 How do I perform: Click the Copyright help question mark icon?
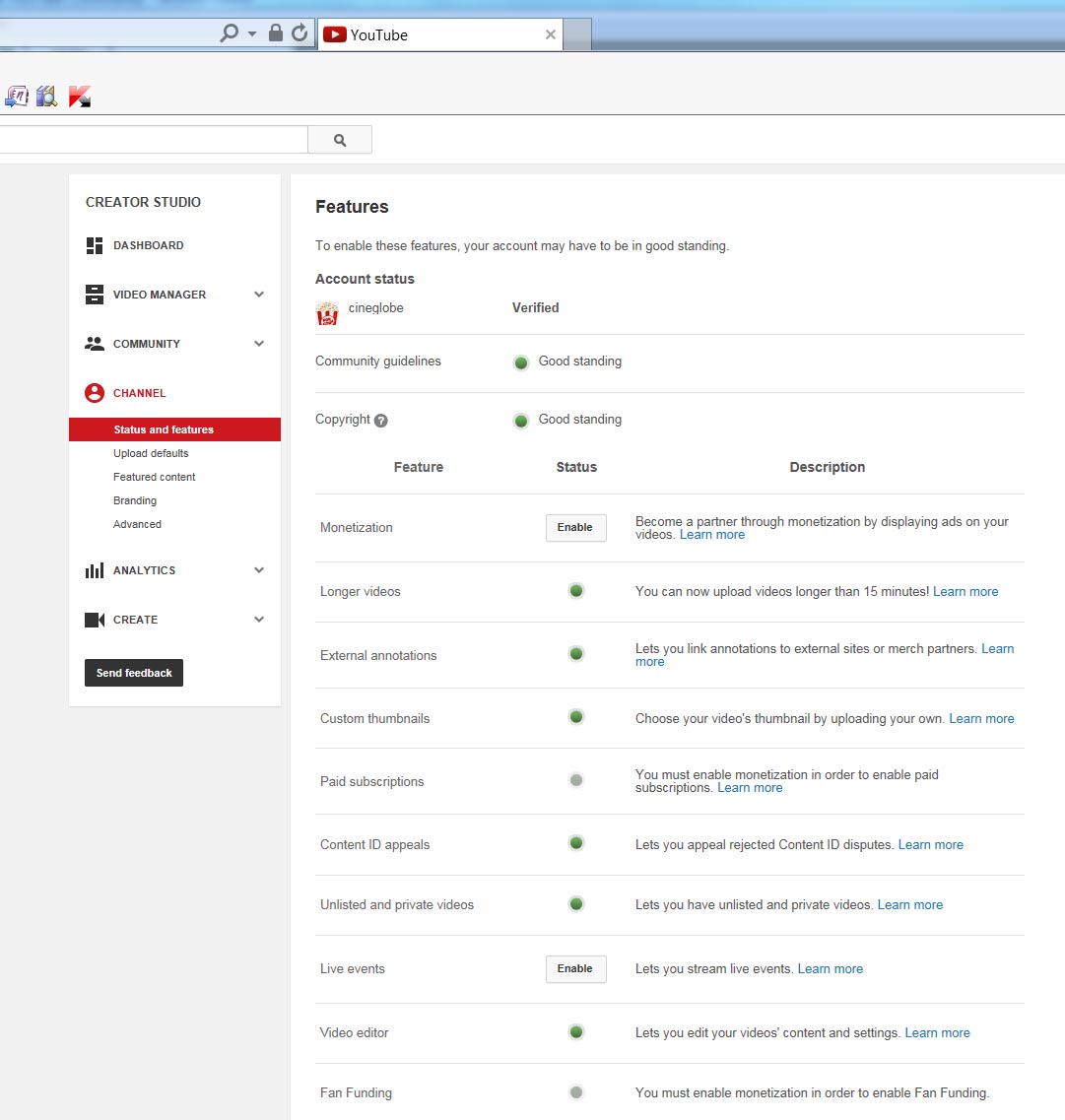(x=381, y=421)
